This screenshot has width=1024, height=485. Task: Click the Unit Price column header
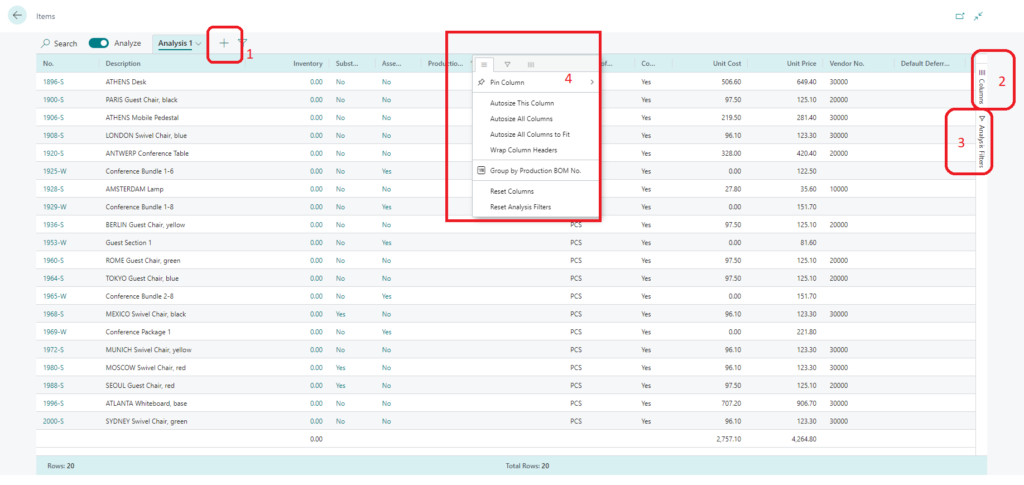801,64
